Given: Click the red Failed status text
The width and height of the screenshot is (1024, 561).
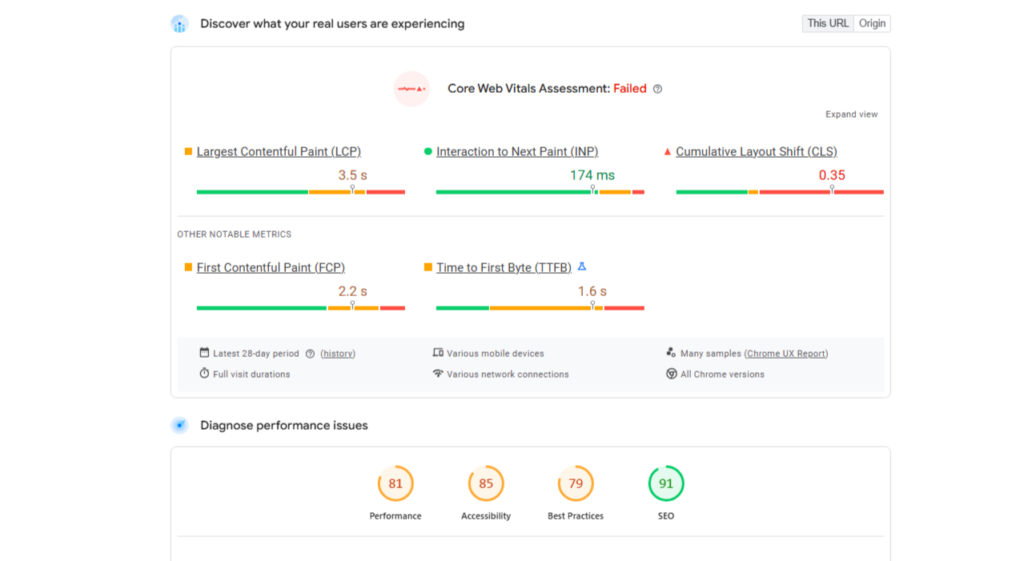Looking at the screenshot, I should [630, 89].
